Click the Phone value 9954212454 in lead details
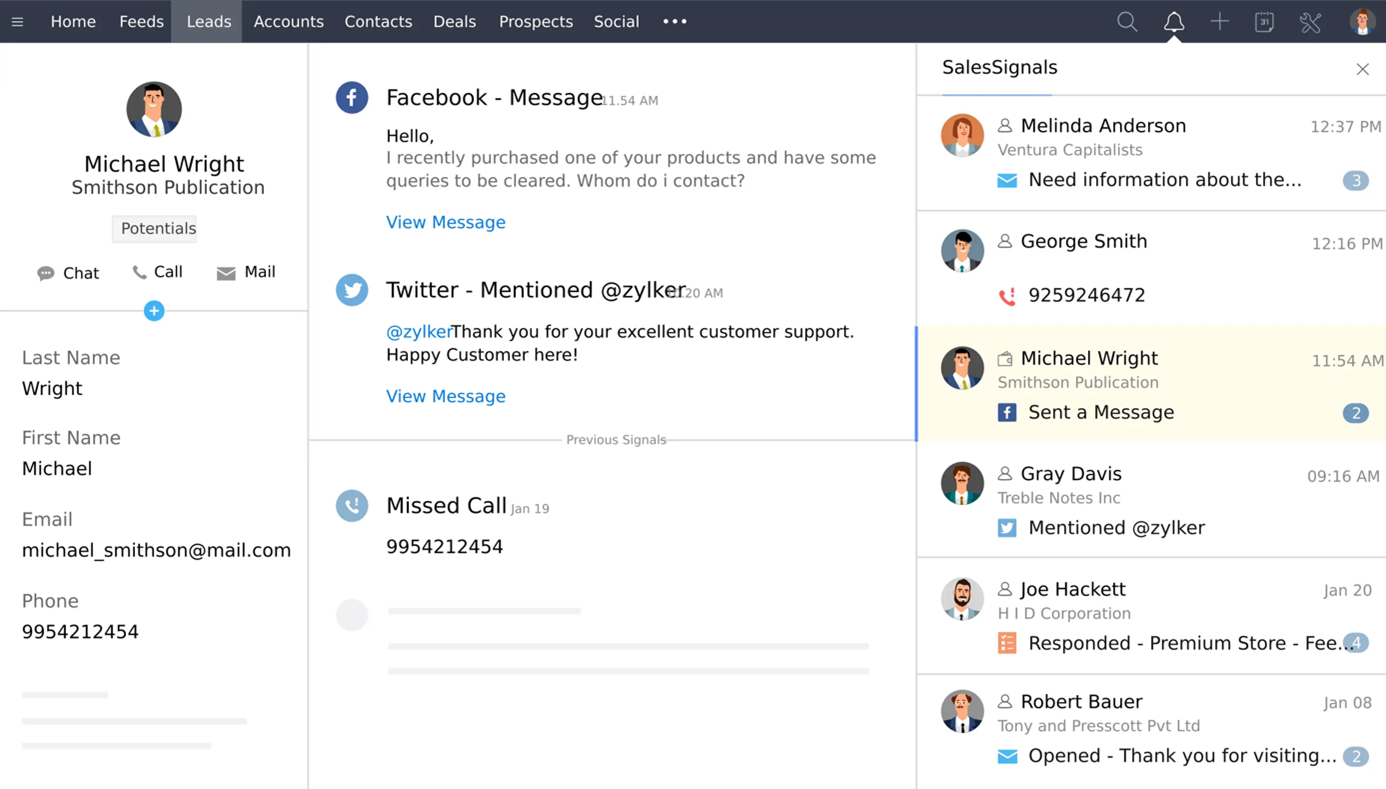 80,632
